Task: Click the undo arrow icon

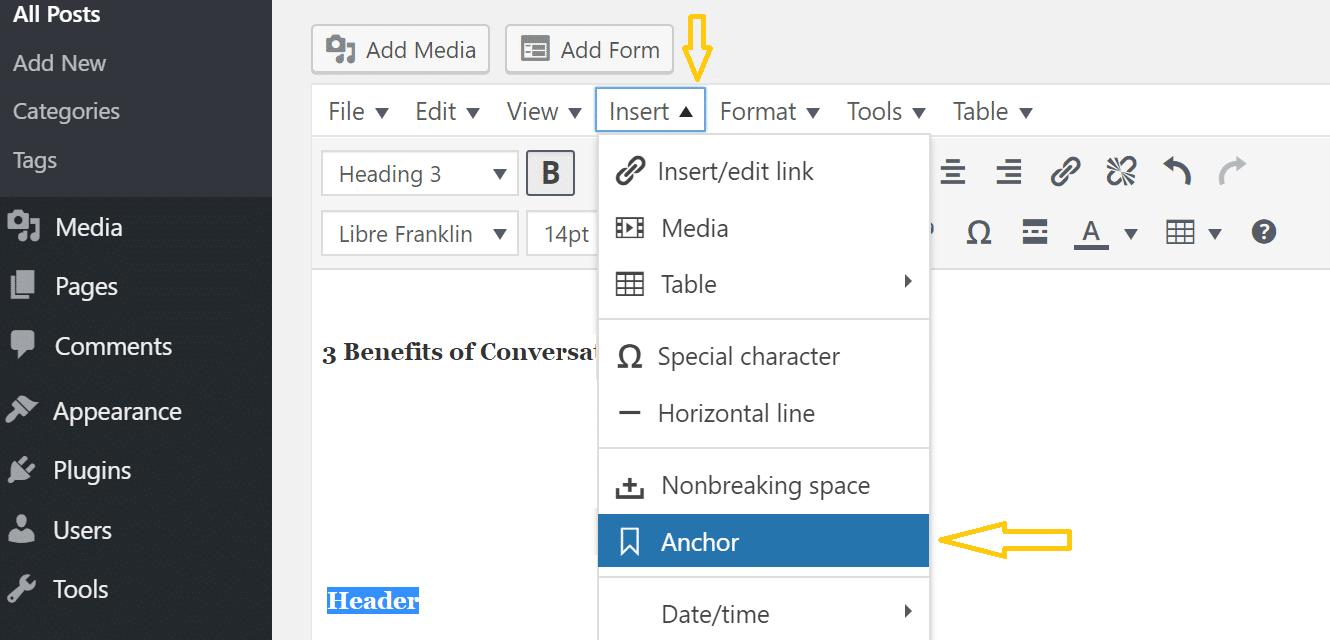Action: coord(1177,172)
